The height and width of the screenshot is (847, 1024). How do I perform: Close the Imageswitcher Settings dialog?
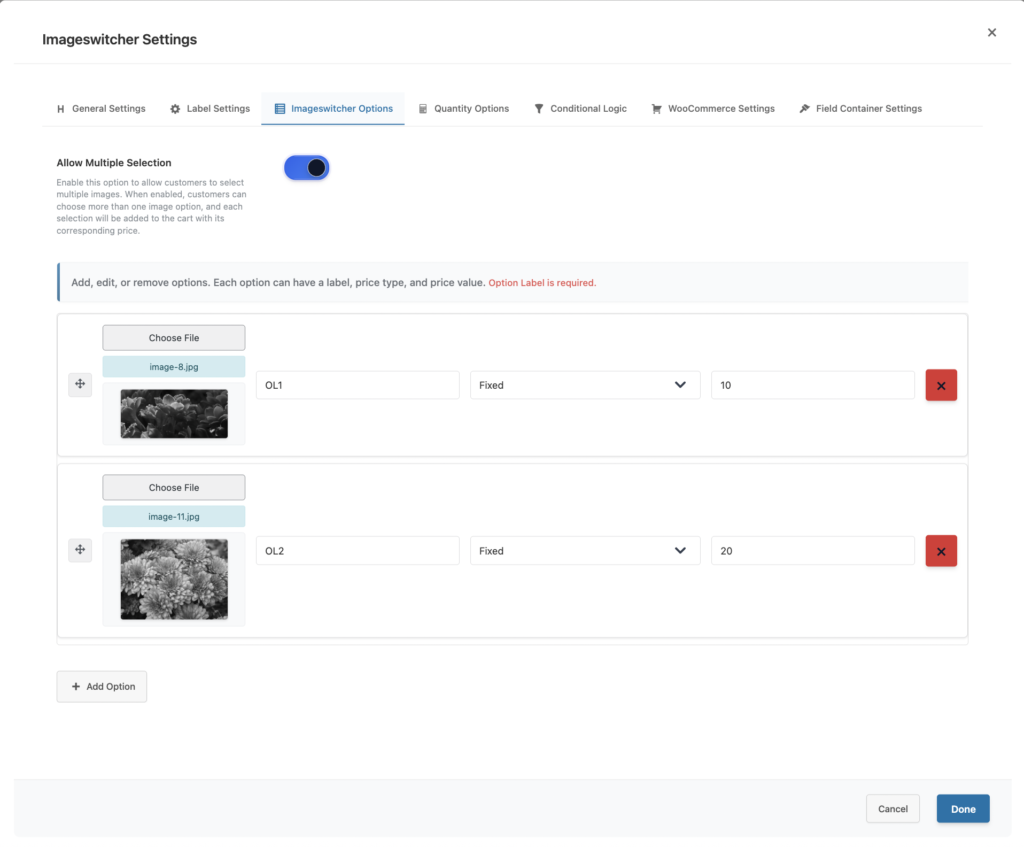(x=992, y=33)
